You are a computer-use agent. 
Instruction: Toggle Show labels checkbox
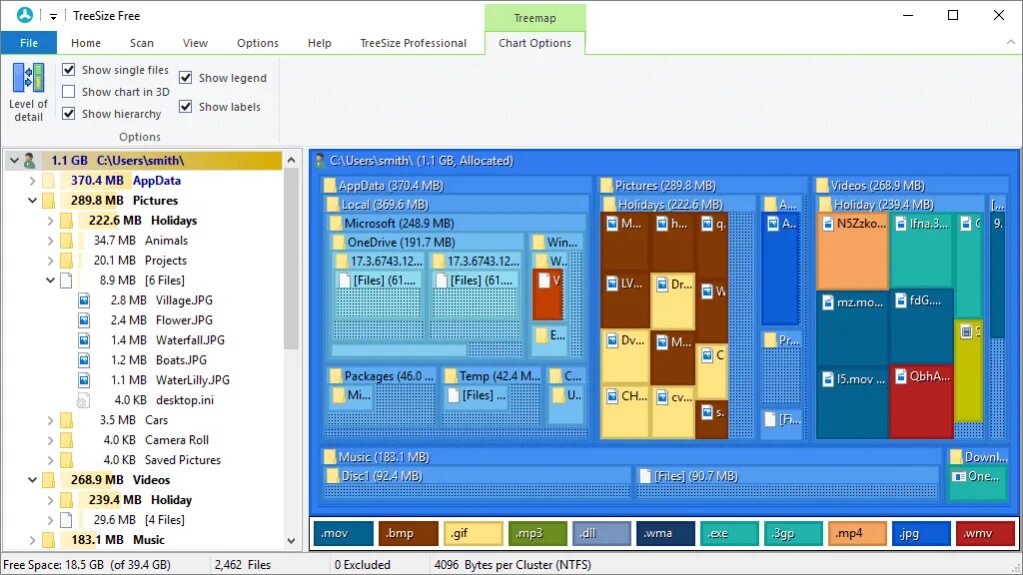(185, 106)
